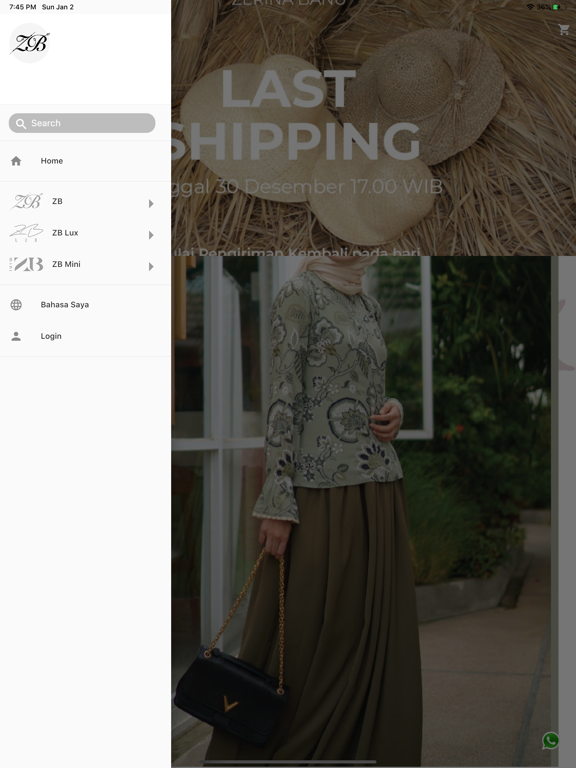Click the ZB Mini brand logo

[26, 264]
